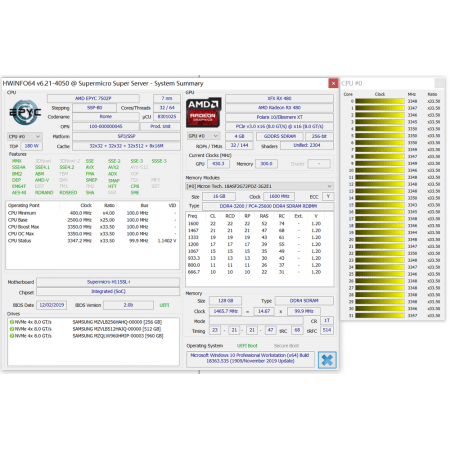The image size is (450, 450).
Task: Click the 1600 MHz module clock field
Action: (279, 196)
